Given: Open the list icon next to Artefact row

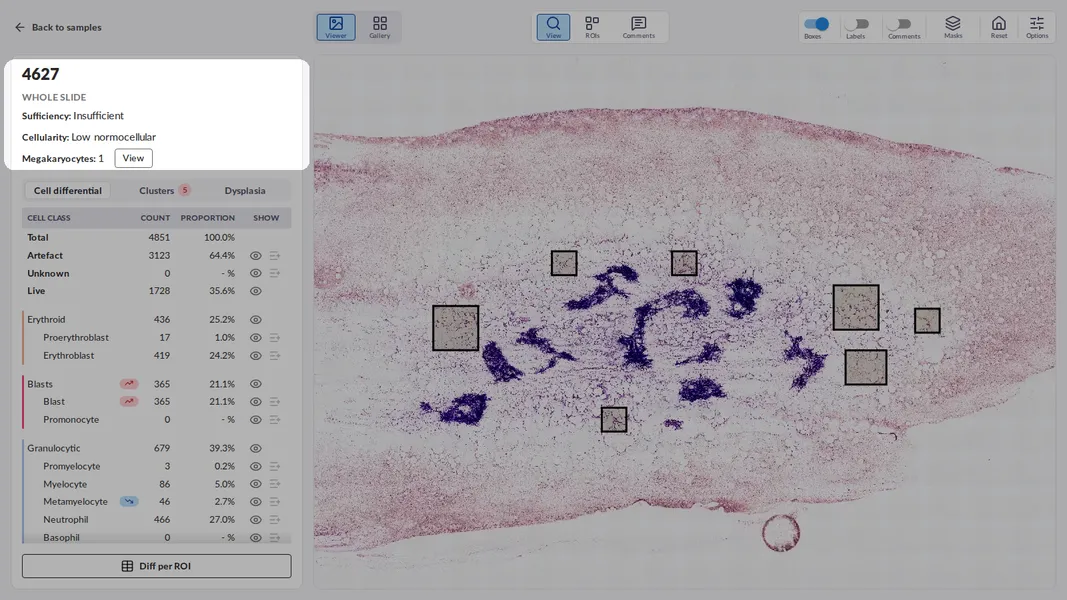Looking at the screenshot, I should click(274, 256).
